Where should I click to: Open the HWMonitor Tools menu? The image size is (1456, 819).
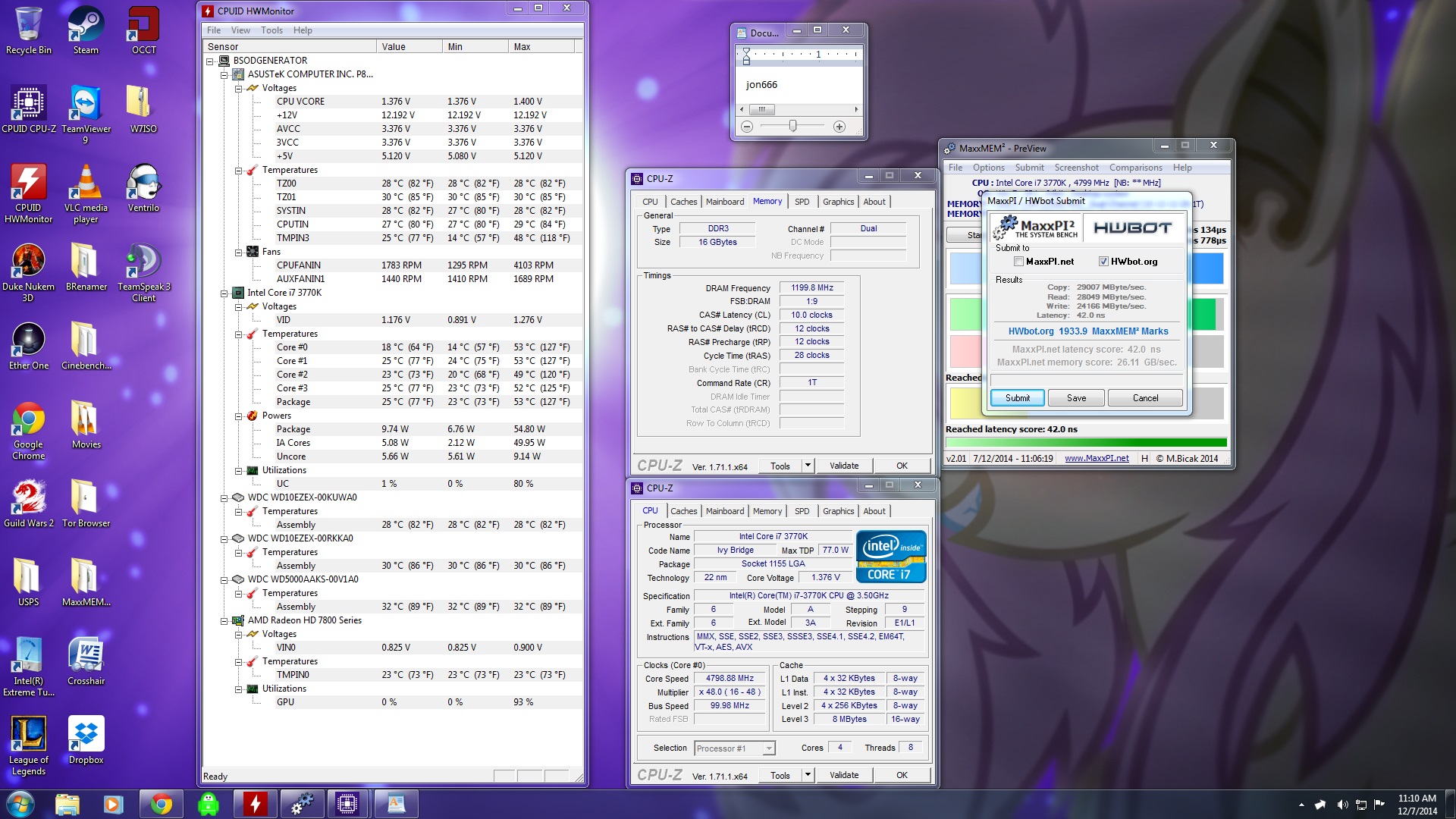tap(271, 30)
